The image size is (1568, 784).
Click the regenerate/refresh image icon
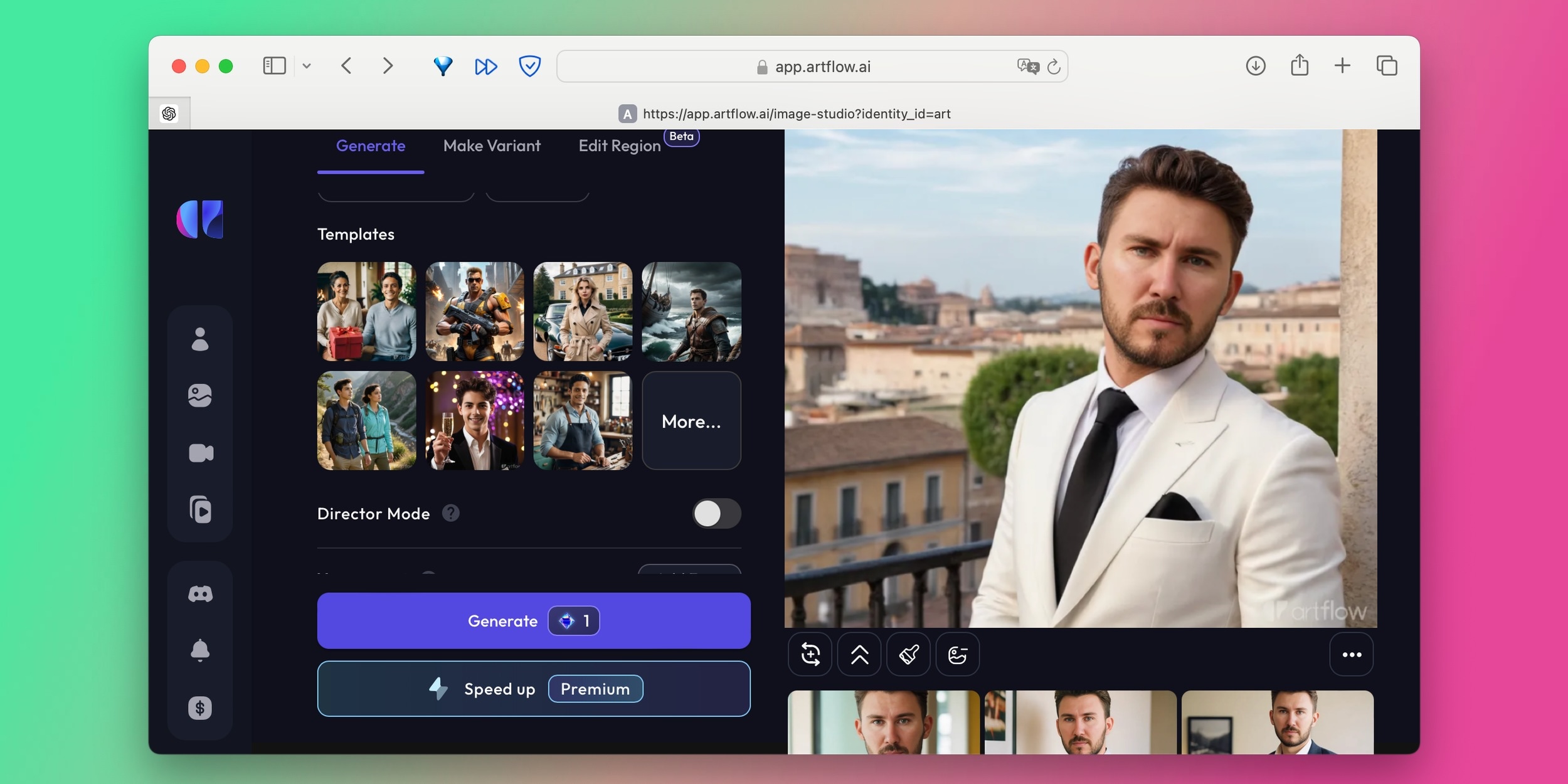click(x=810, y=654)
